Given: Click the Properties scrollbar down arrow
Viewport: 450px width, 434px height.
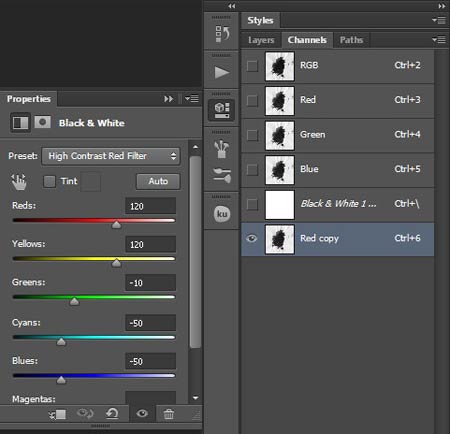Looking at the screenshot, I should 195,398.
